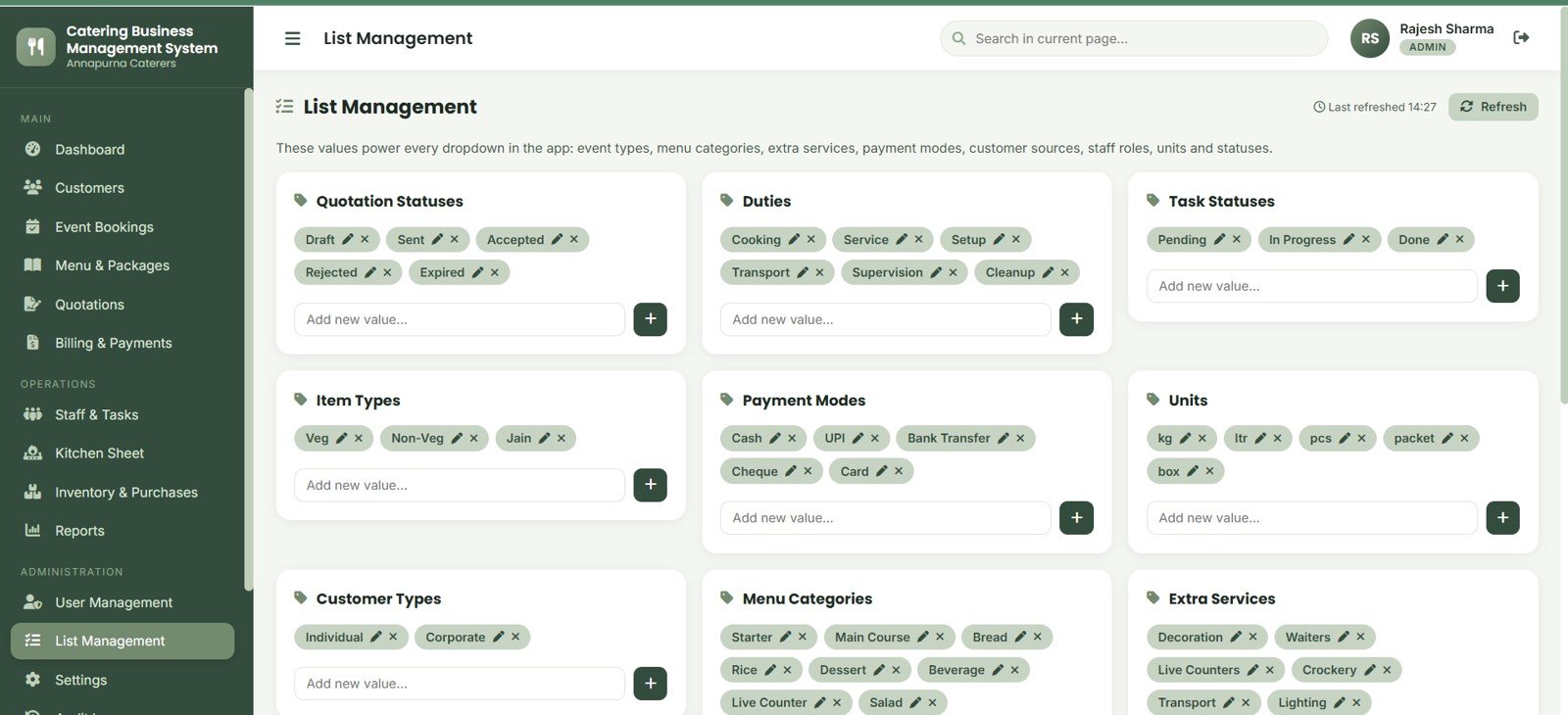Delete the Non-Veg item type
1568x715 pixels.
(473, 438)
